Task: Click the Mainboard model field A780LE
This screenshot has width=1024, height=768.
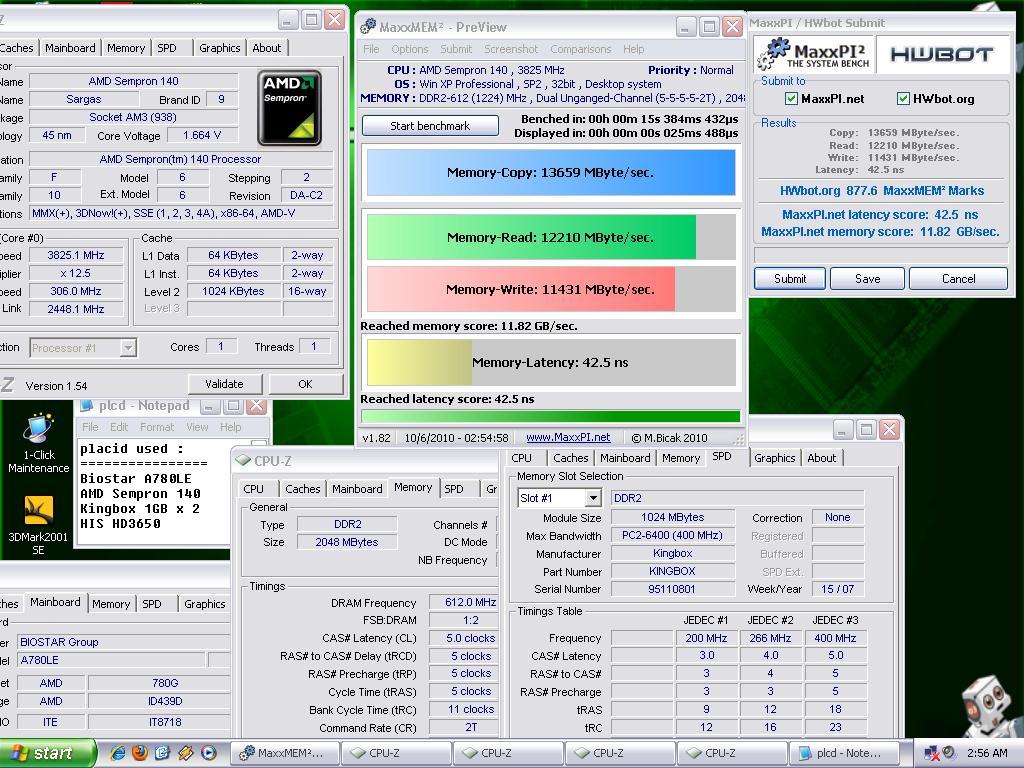Action: (111, 660)
